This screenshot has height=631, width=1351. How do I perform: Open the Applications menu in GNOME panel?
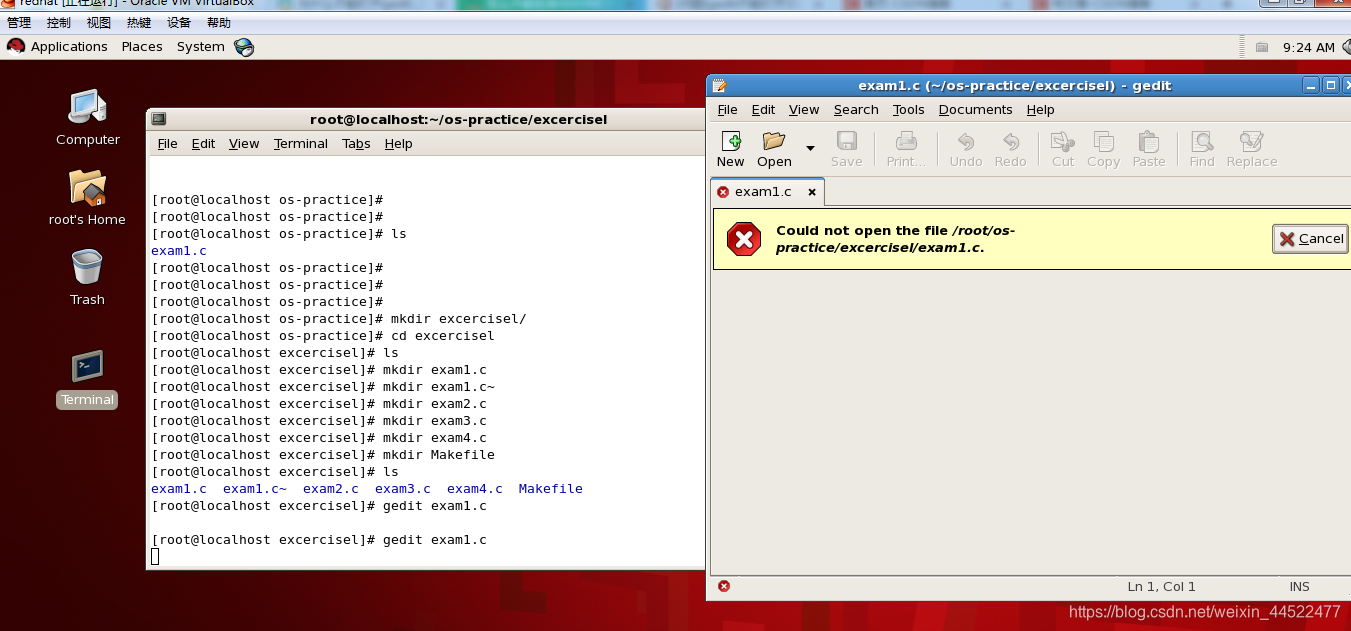coord(58,47)
